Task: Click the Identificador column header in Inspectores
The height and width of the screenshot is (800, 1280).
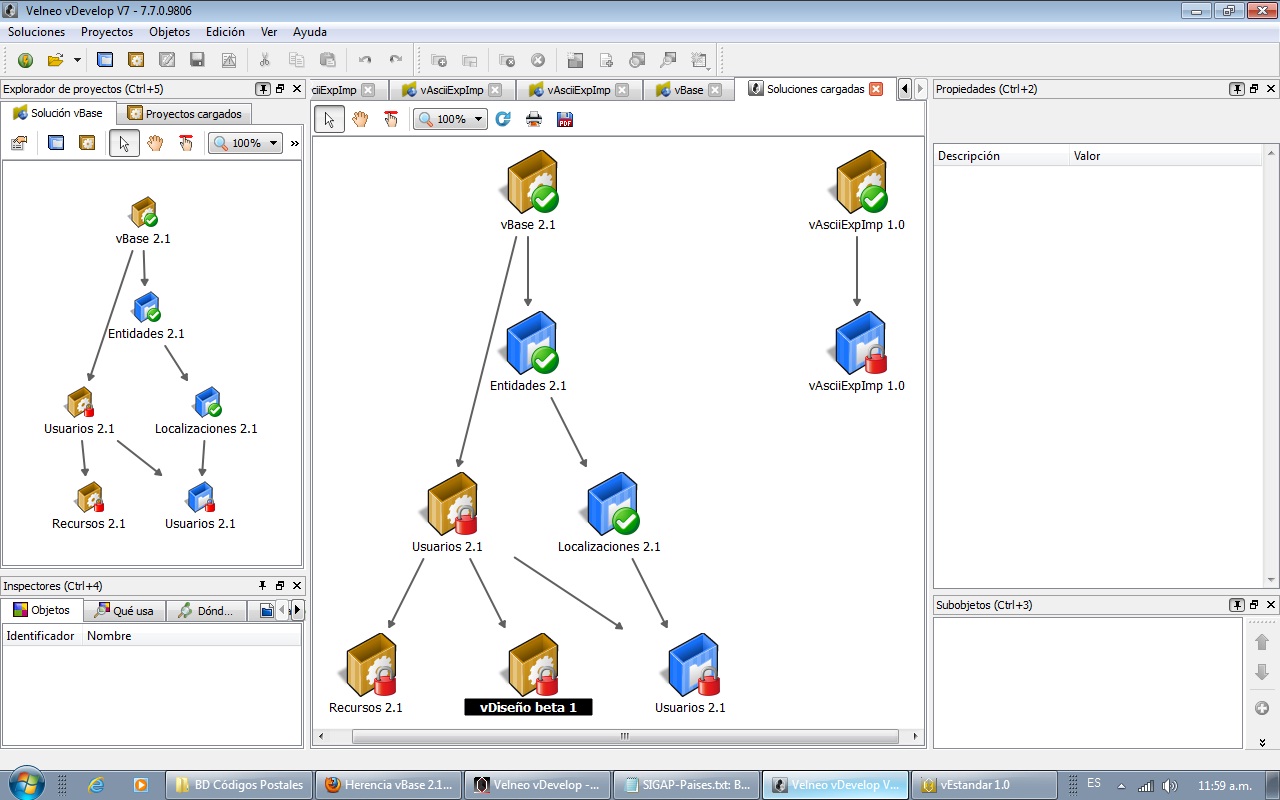Action: [41, 636]
